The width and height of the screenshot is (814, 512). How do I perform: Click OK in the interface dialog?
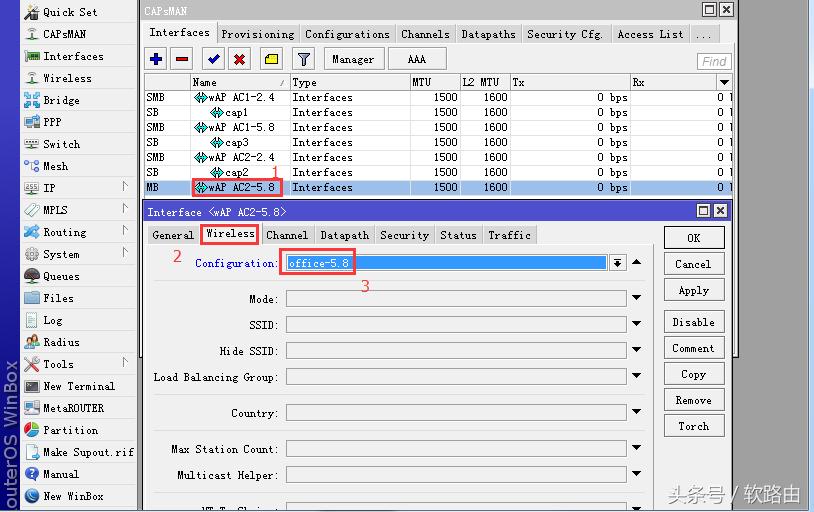tap(694, 238)
